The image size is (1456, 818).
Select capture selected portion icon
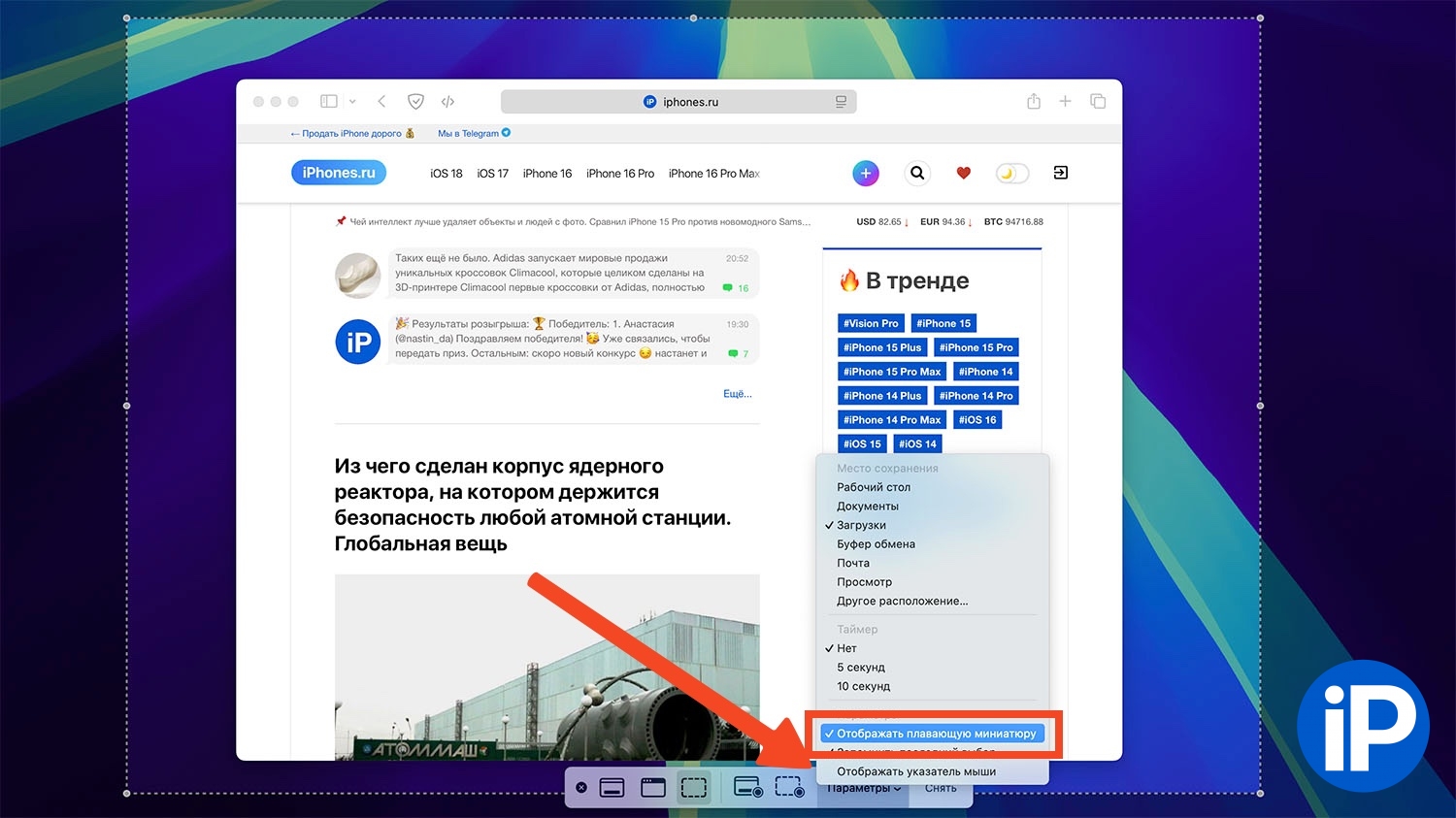tap(694, 787)
